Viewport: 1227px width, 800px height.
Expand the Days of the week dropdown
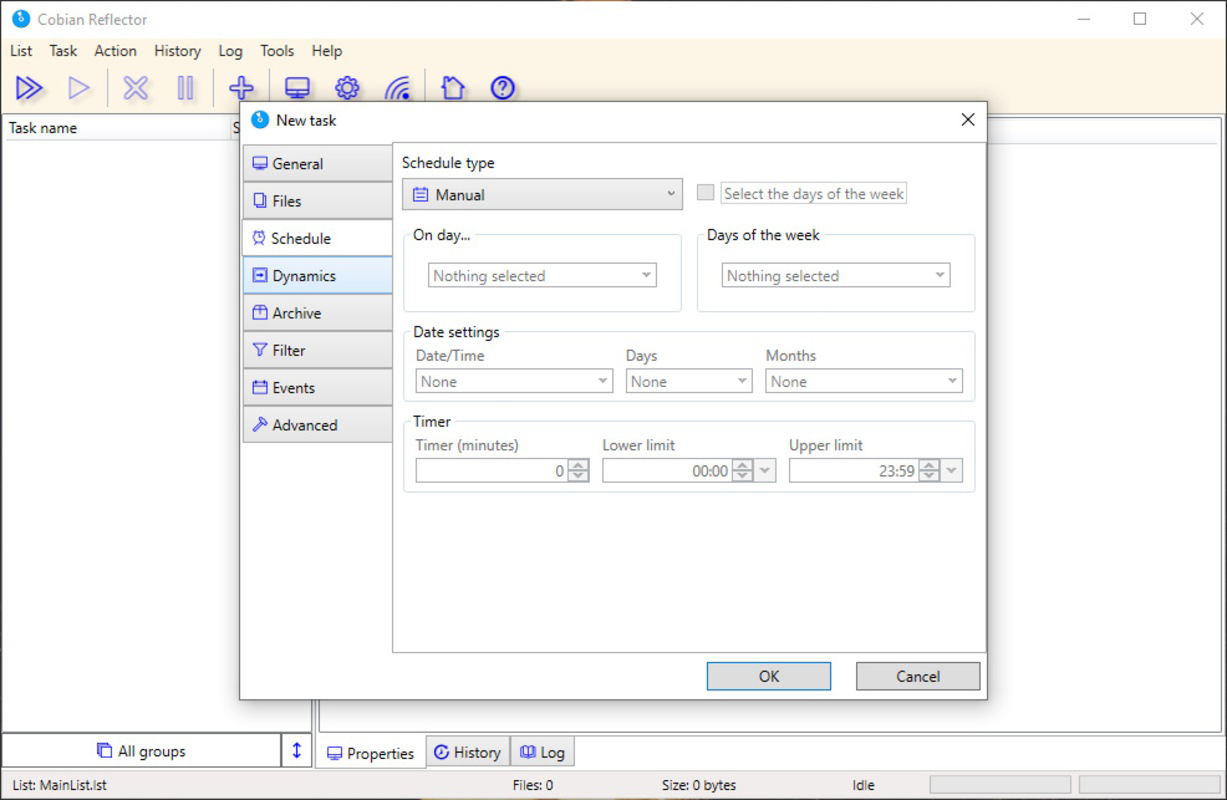coord(836,276)
